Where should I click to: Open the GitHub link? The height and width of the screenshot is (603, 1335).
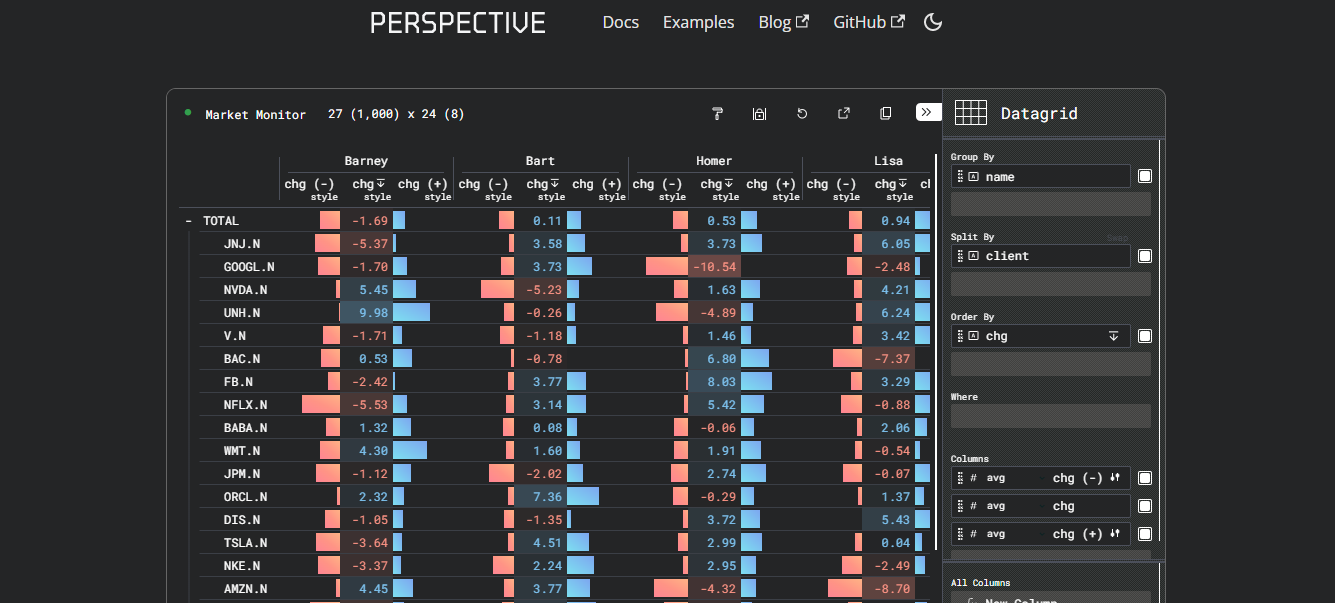click(868, 22)
